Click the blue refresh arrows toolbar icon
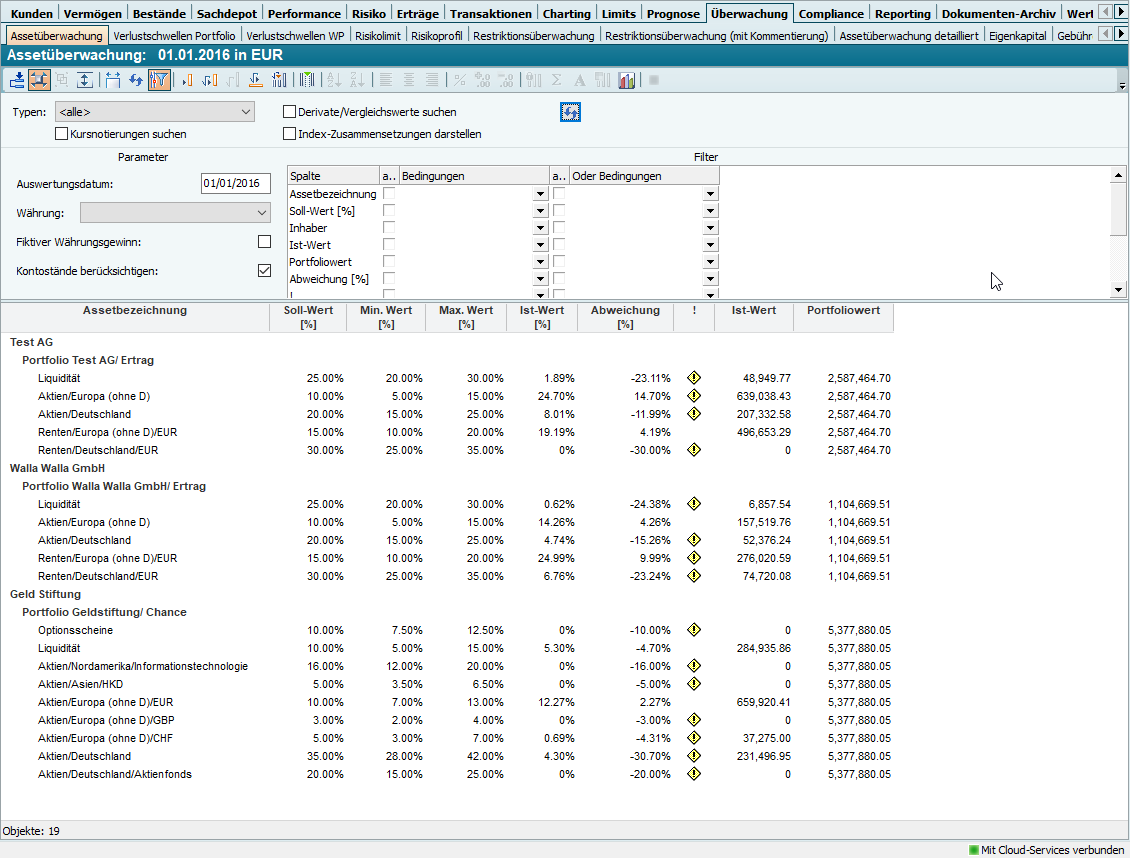The image size is (1131, 859). tap(136, 80)
